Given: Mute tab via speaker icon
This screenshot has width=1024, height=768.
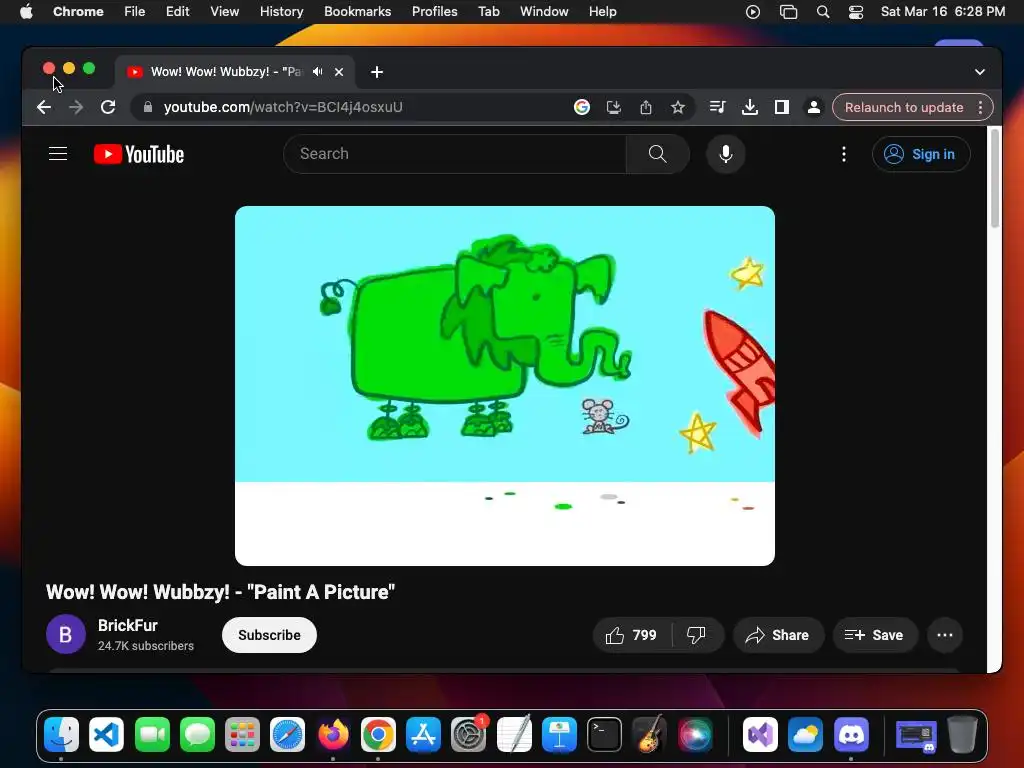Looking at the screenshot, I should 317,72.
